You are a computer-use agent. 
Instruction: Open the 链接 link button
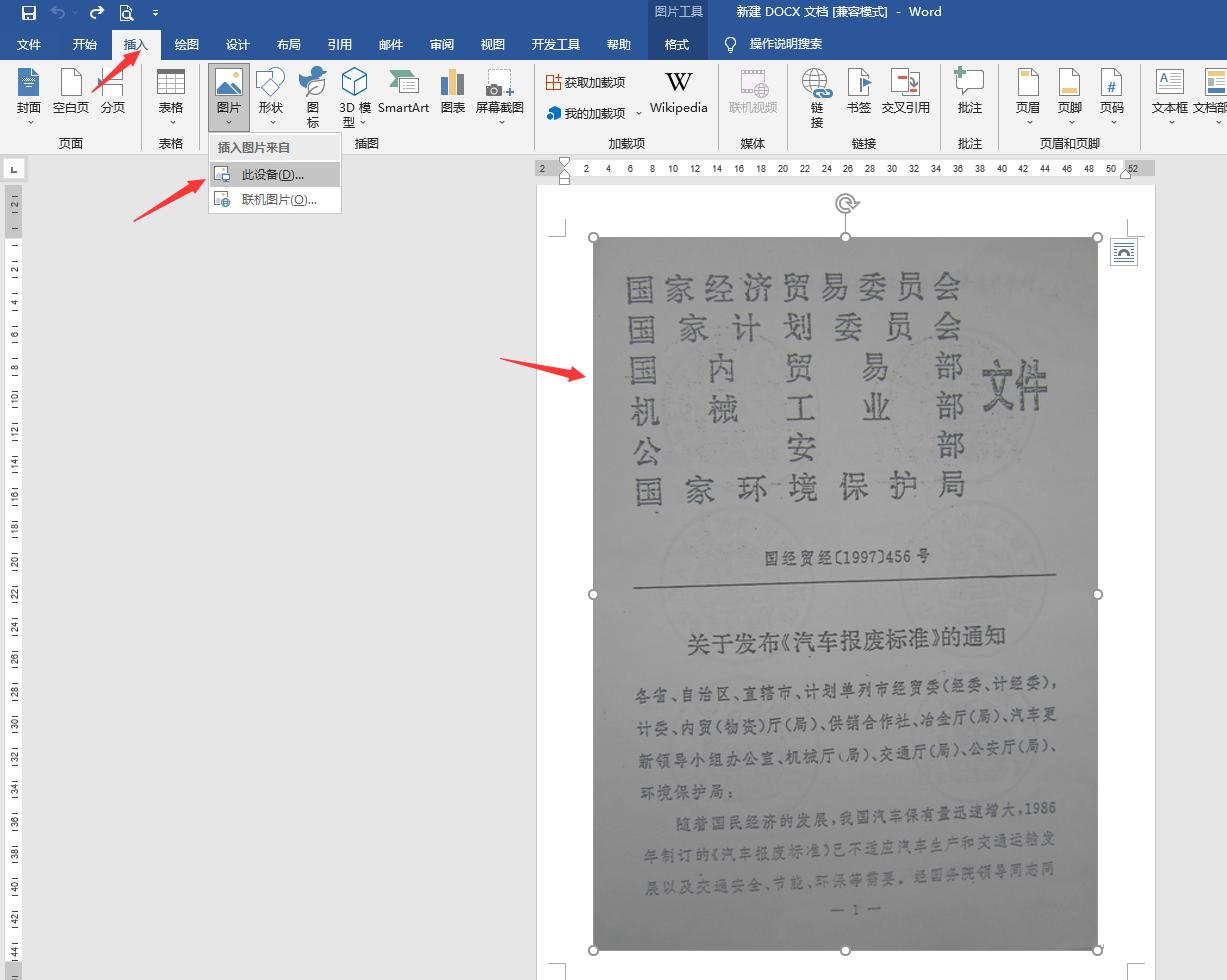pyautogui.click(x=817, y=97)
